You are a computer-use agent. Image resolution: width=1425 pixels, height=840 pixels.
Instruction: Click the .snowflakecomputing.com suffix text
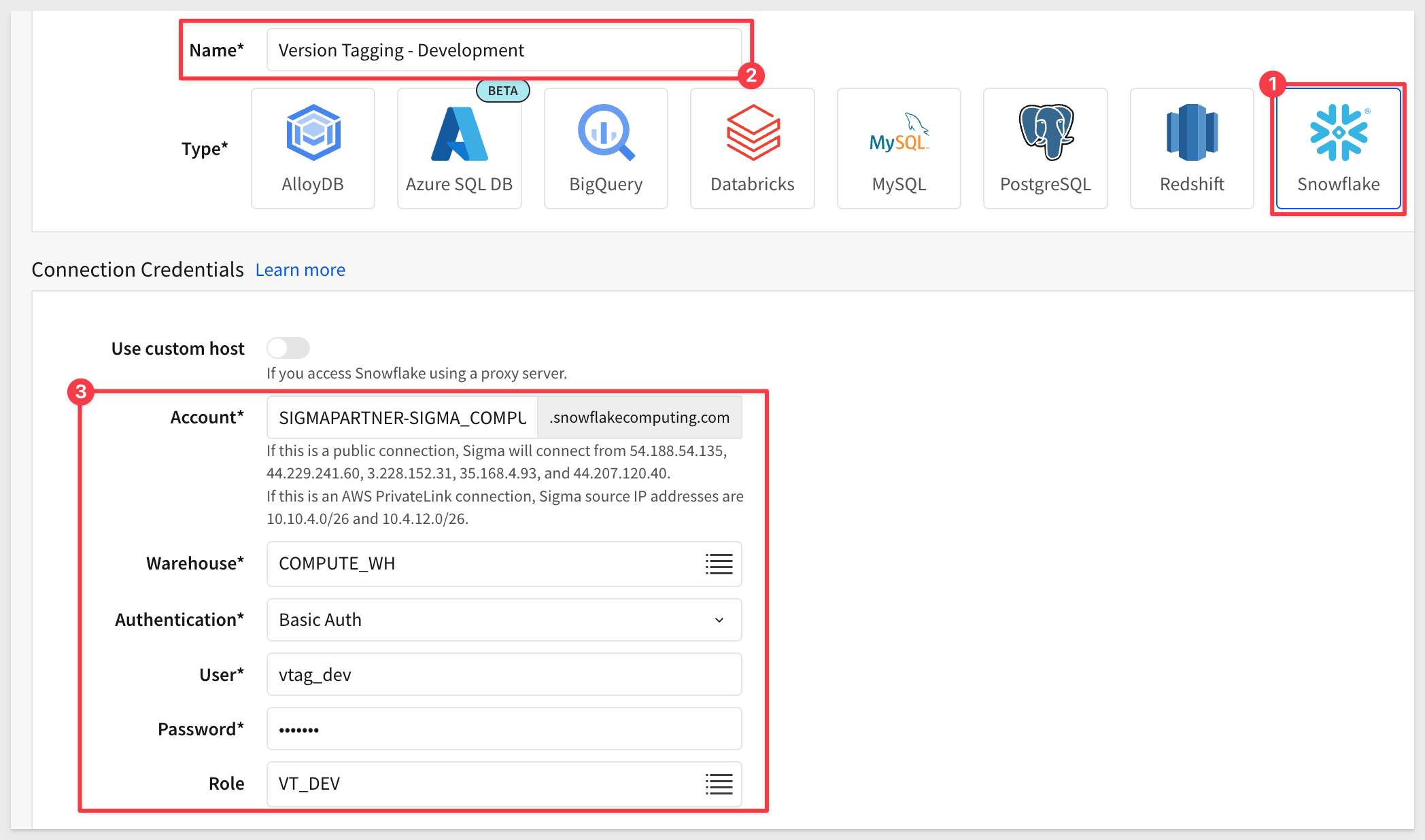(x=640, y=417)
